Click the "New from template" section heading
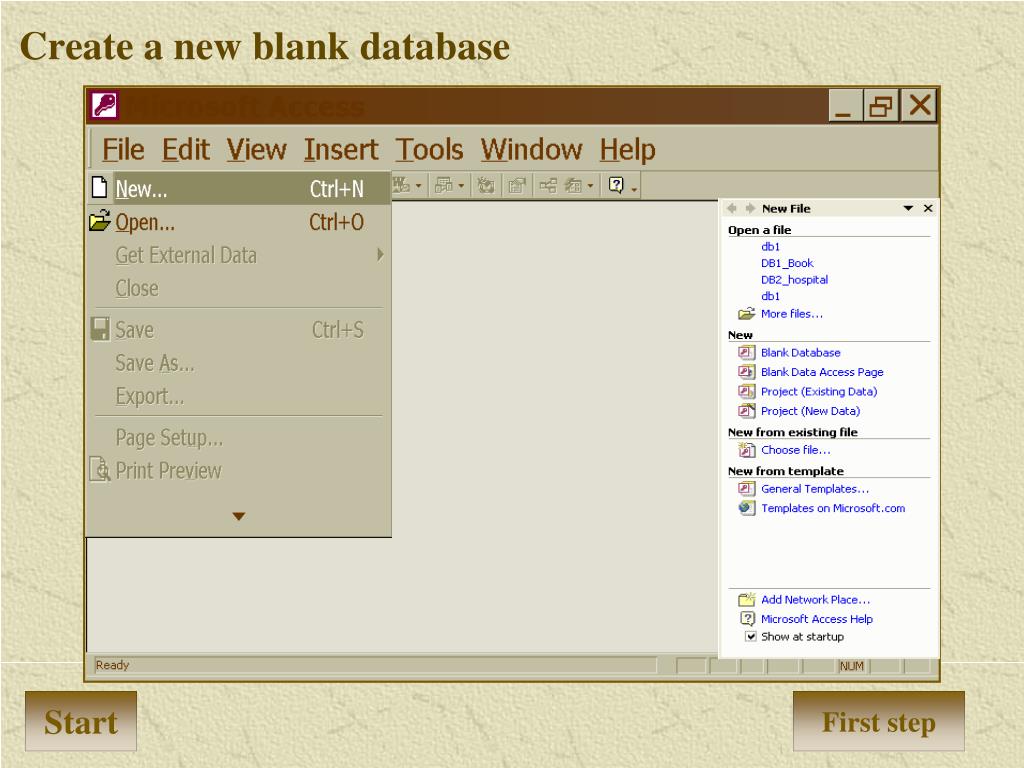 click(786, 471)
